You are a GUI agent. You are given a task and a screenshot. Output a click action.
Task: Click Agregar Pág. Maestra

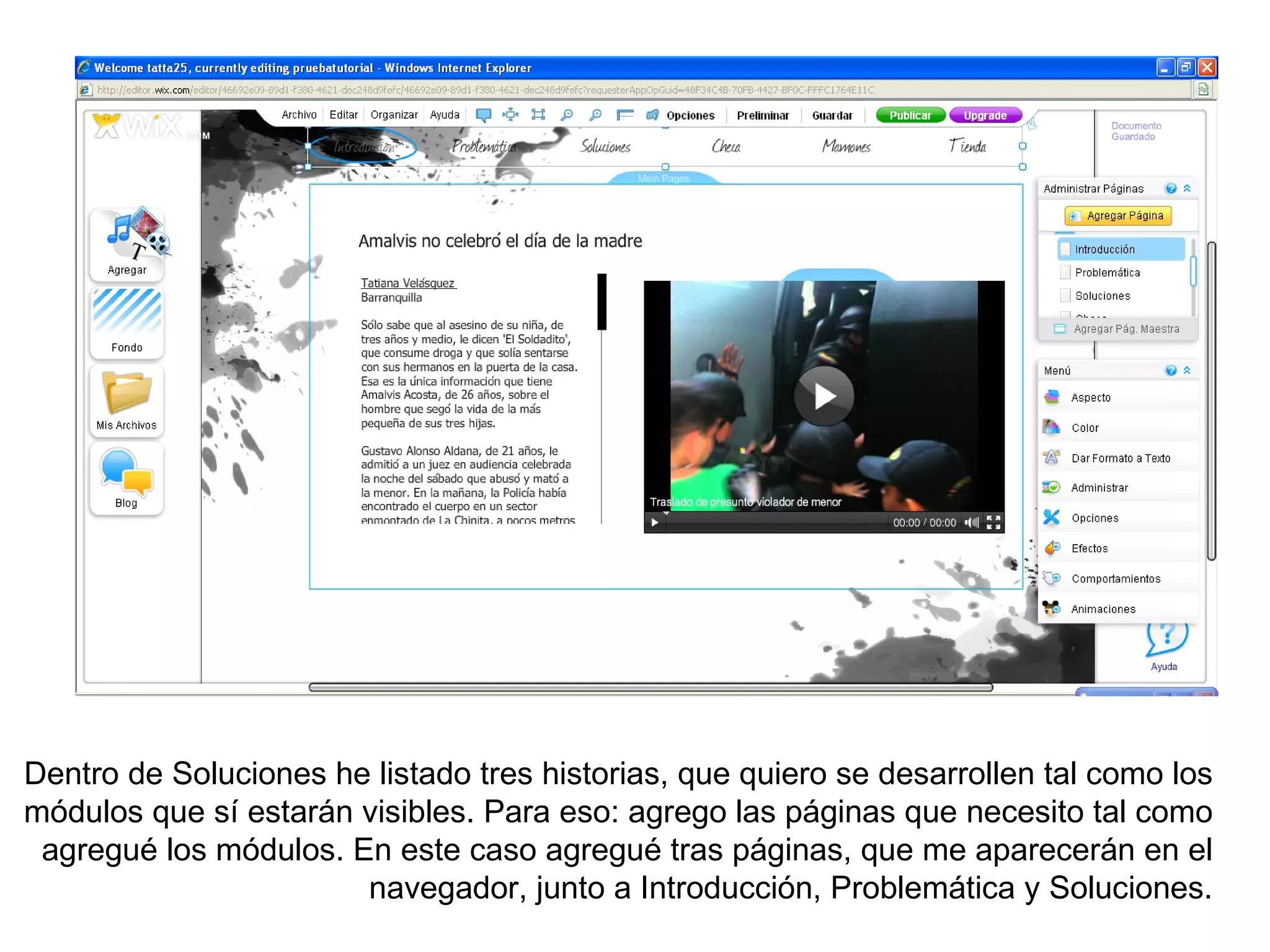point(1117,329)
